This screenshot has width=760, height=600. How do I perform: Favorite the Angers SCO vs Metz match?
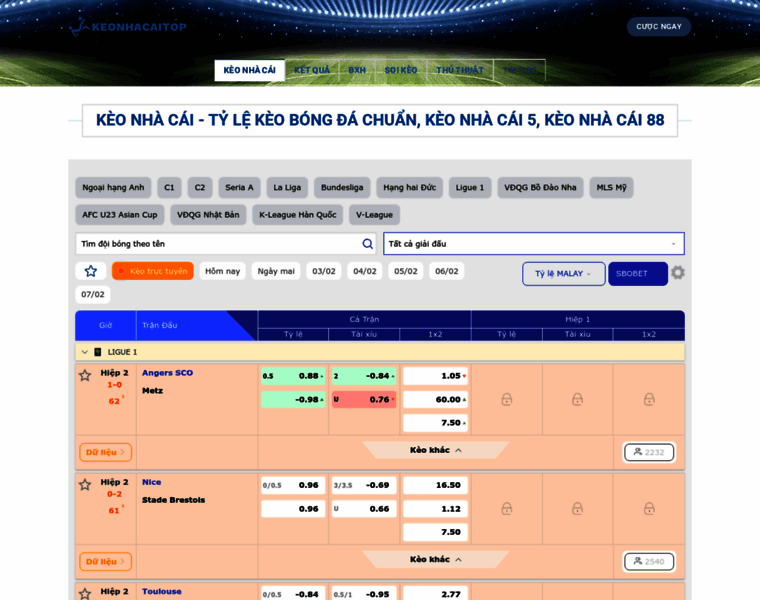tap(85, 375)
